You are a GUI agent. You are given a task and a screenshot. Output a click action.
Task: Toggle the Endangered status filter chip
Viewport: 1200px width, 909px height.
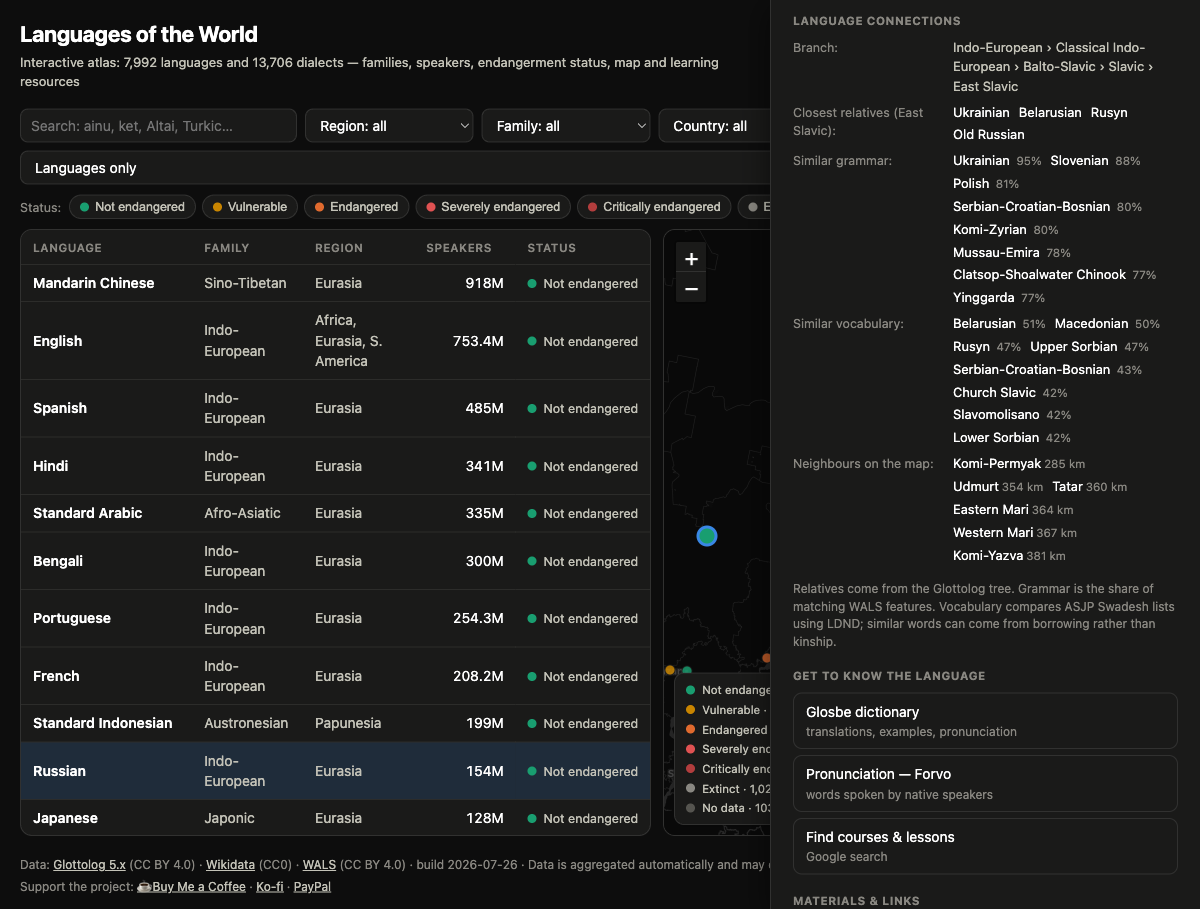[356, 207]
